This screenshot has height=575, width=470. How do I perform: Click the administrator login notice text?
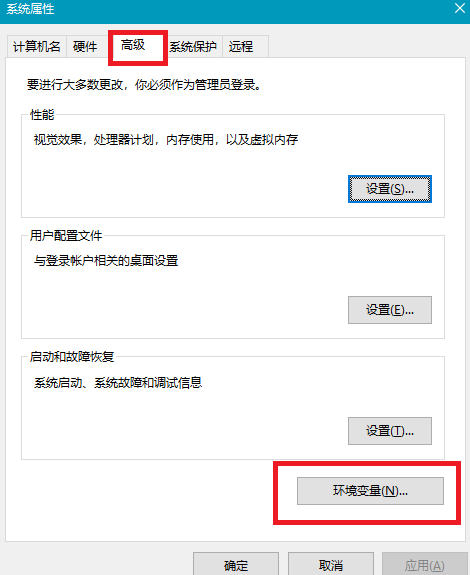(144, 85)
